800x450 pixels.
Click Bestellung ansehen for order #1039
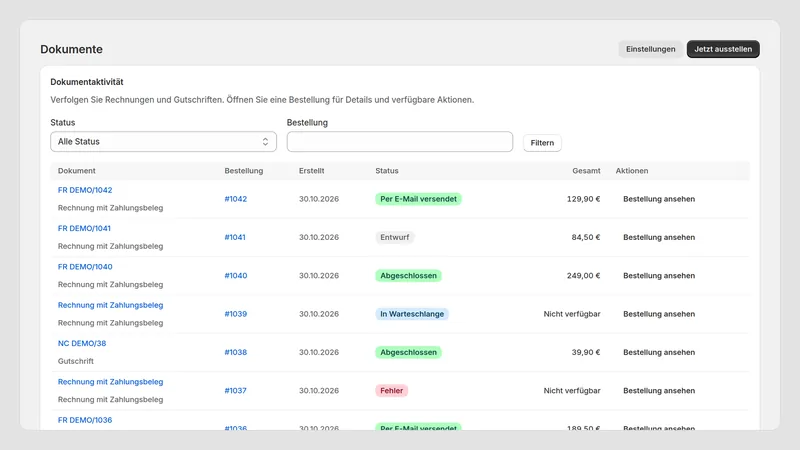pos(659,314)
